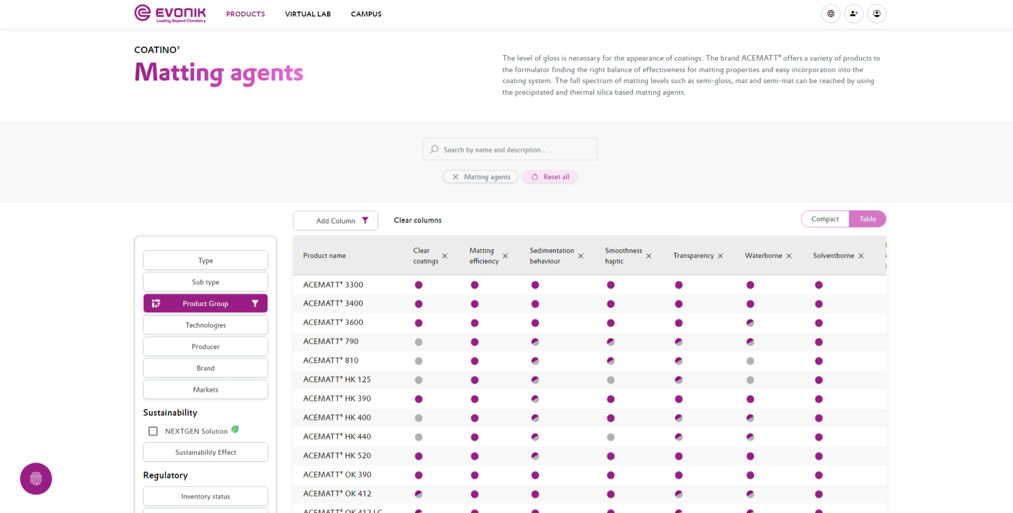The width and height of the screenshot is (1013, 513).
Task: Remove the Matting agents filter chip X
Action: (455, 177)
